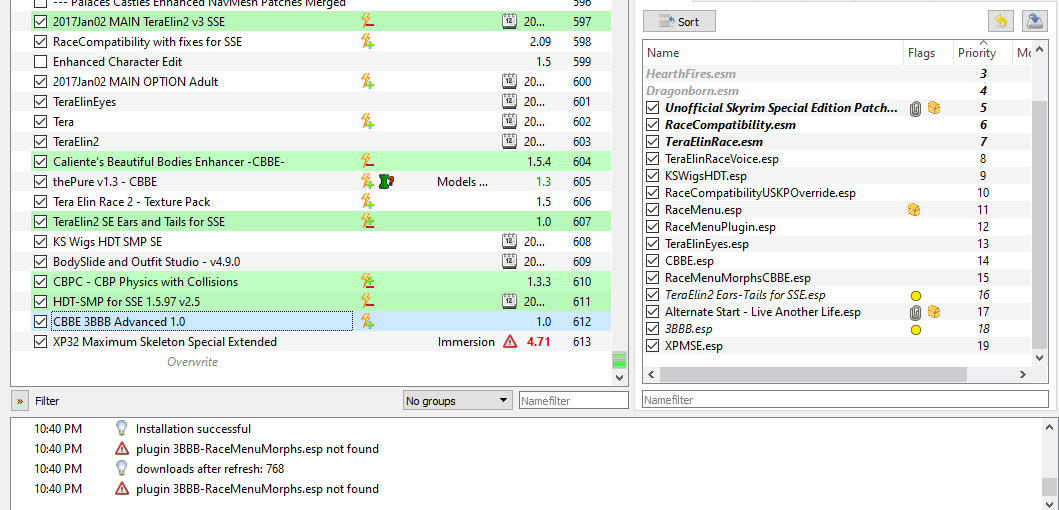Click conflict icon on 2017Jan02 MAIN OPTION Adult

(367, 82)
